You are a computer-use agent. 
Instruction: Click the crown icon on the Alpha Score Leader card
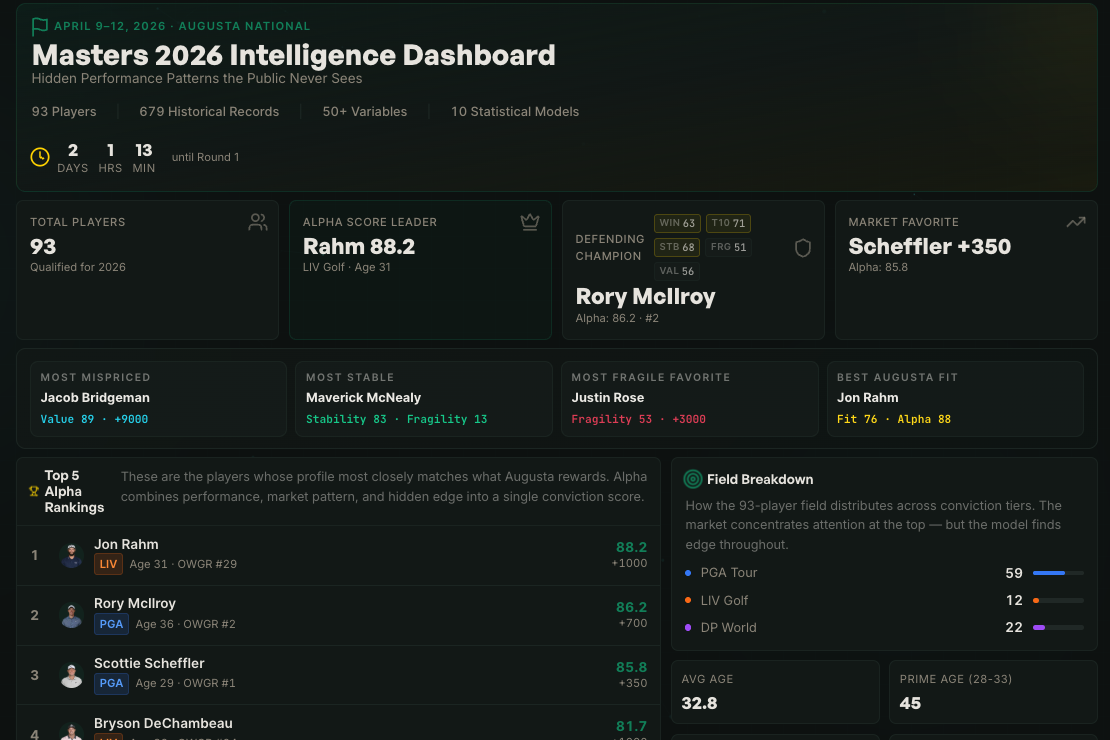[x=530, y=222]
